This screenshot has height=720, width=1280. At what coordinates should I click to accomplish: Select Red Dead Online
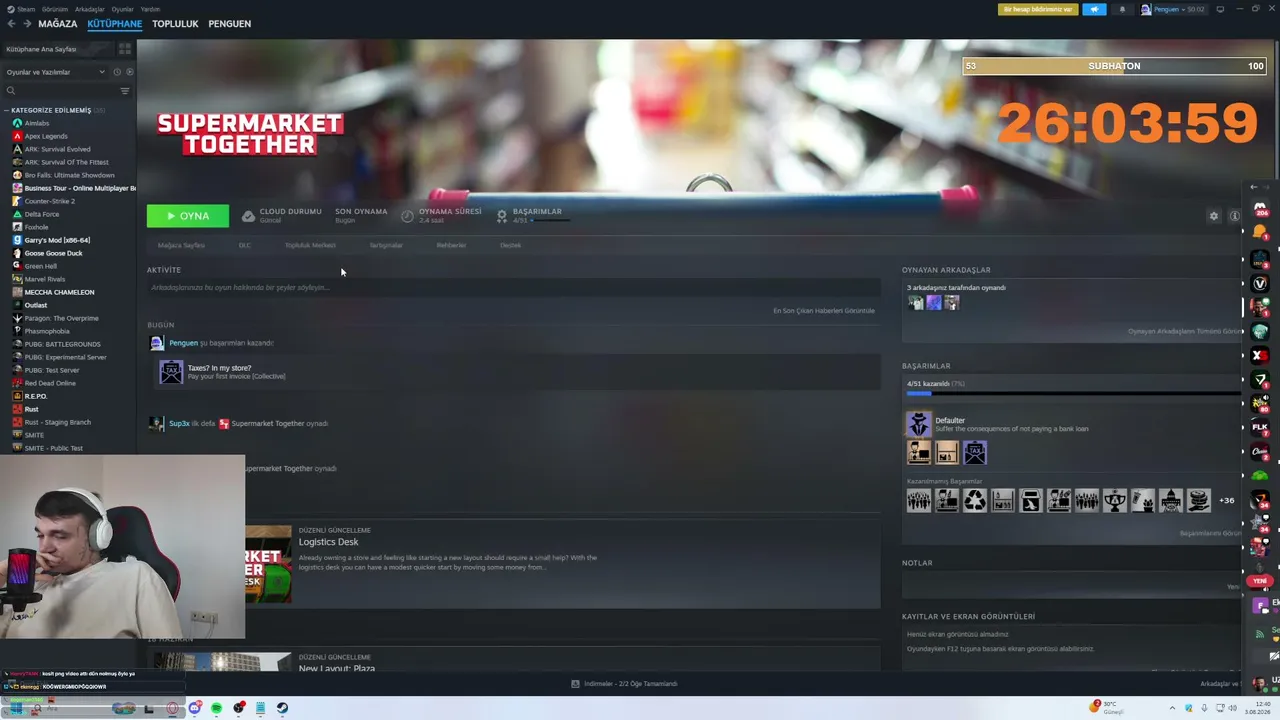(50, 383)
